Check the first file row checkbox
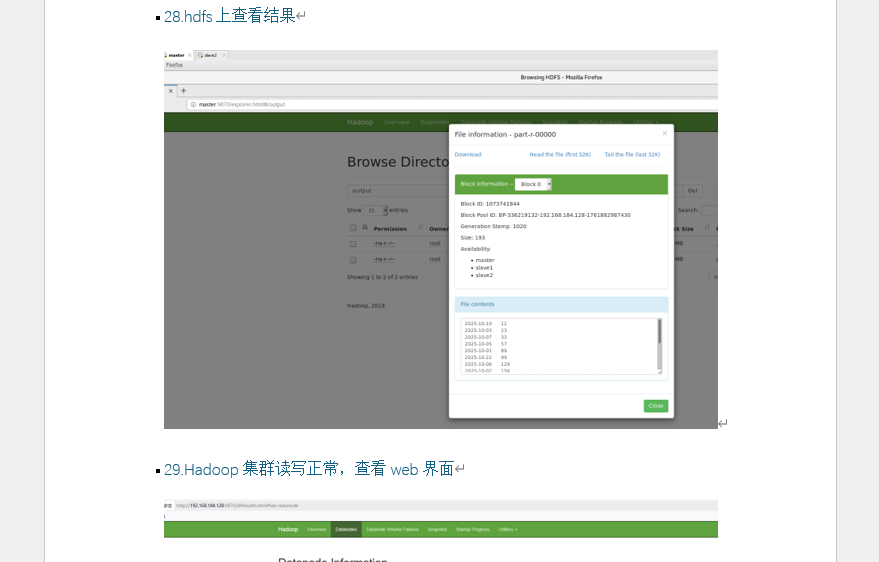879x562 pixels. [353, 243]
